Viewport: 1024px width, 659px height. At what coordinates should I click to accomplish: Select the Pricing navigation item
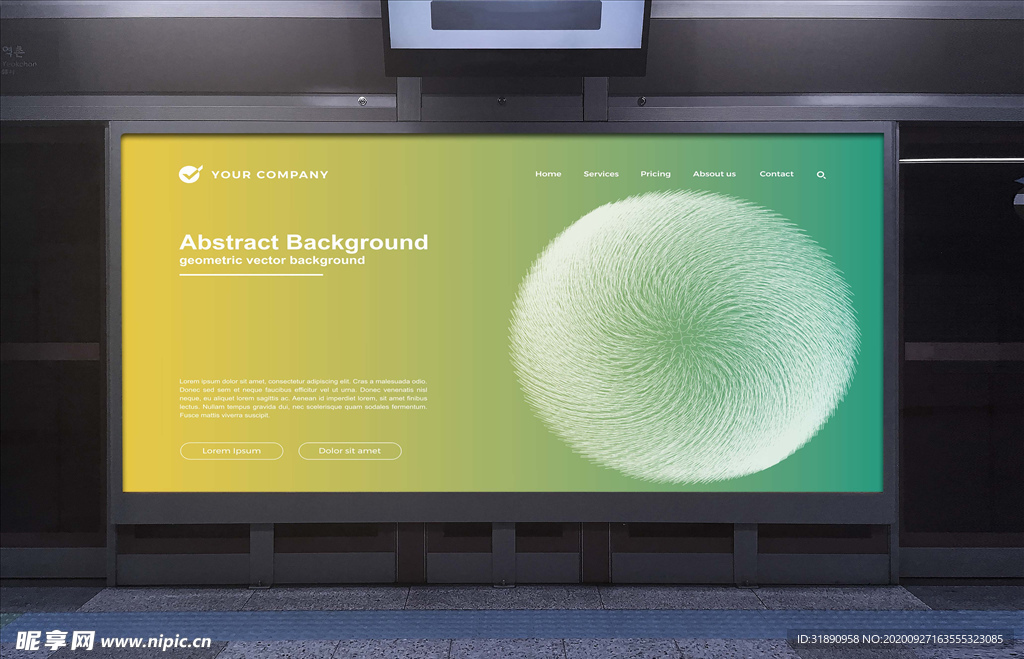(x=655, y=174)
